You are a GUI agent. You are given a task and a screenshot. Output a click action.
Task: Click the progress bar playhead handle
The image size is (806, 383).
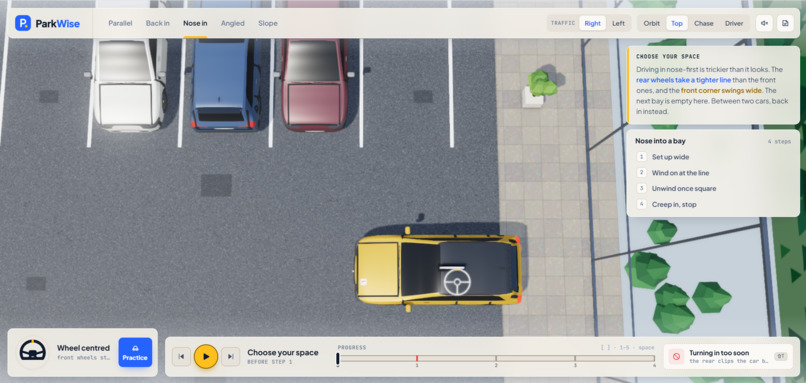pyautogui.click(x=338, y=358)
